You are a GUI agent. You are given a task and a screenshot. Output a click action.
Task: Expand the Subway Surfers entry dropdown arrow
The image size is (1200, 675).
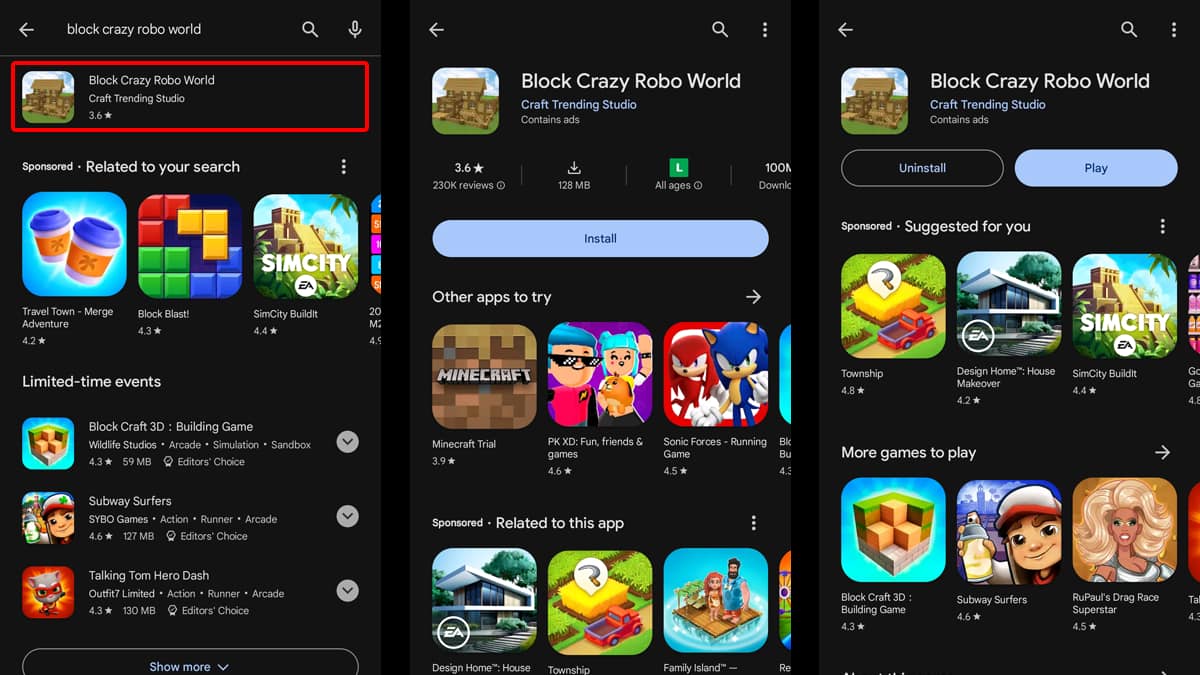[347, 516]
